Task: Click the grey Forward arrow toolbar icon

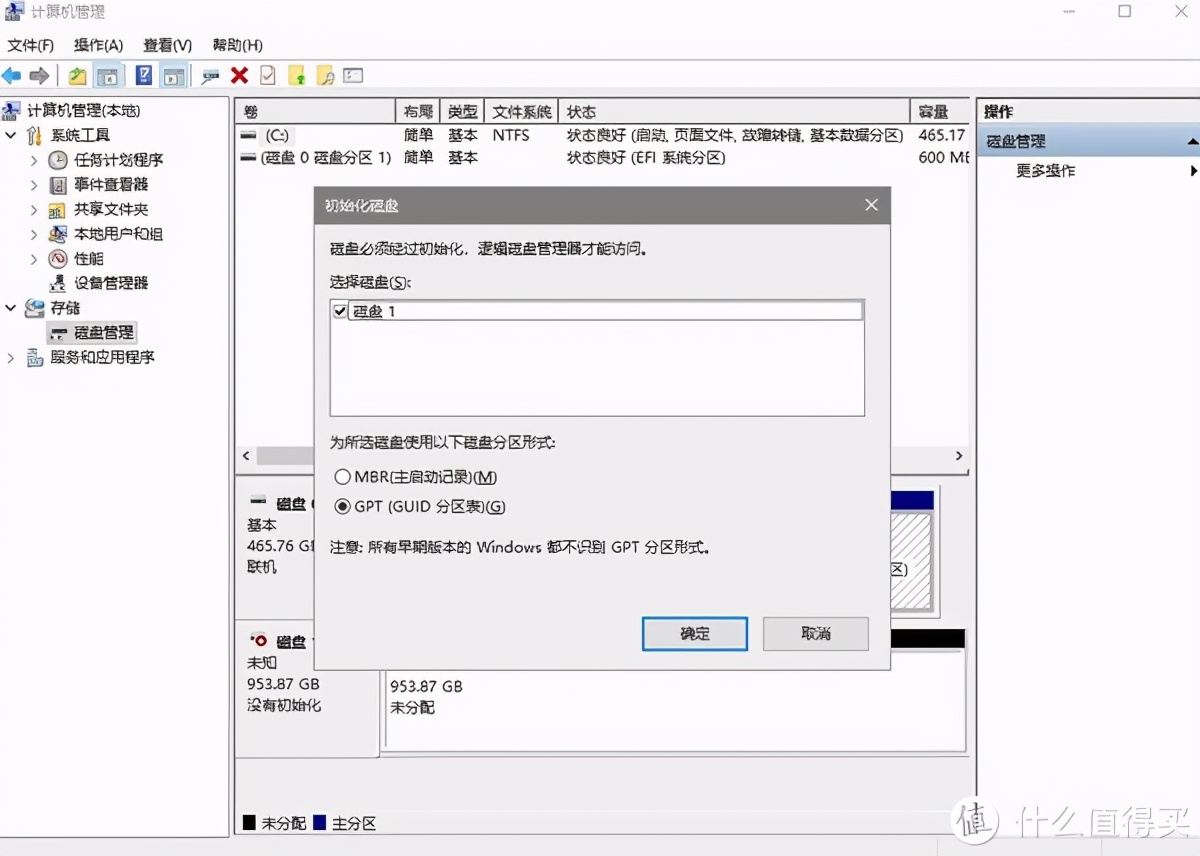Action: pos(39,76)
